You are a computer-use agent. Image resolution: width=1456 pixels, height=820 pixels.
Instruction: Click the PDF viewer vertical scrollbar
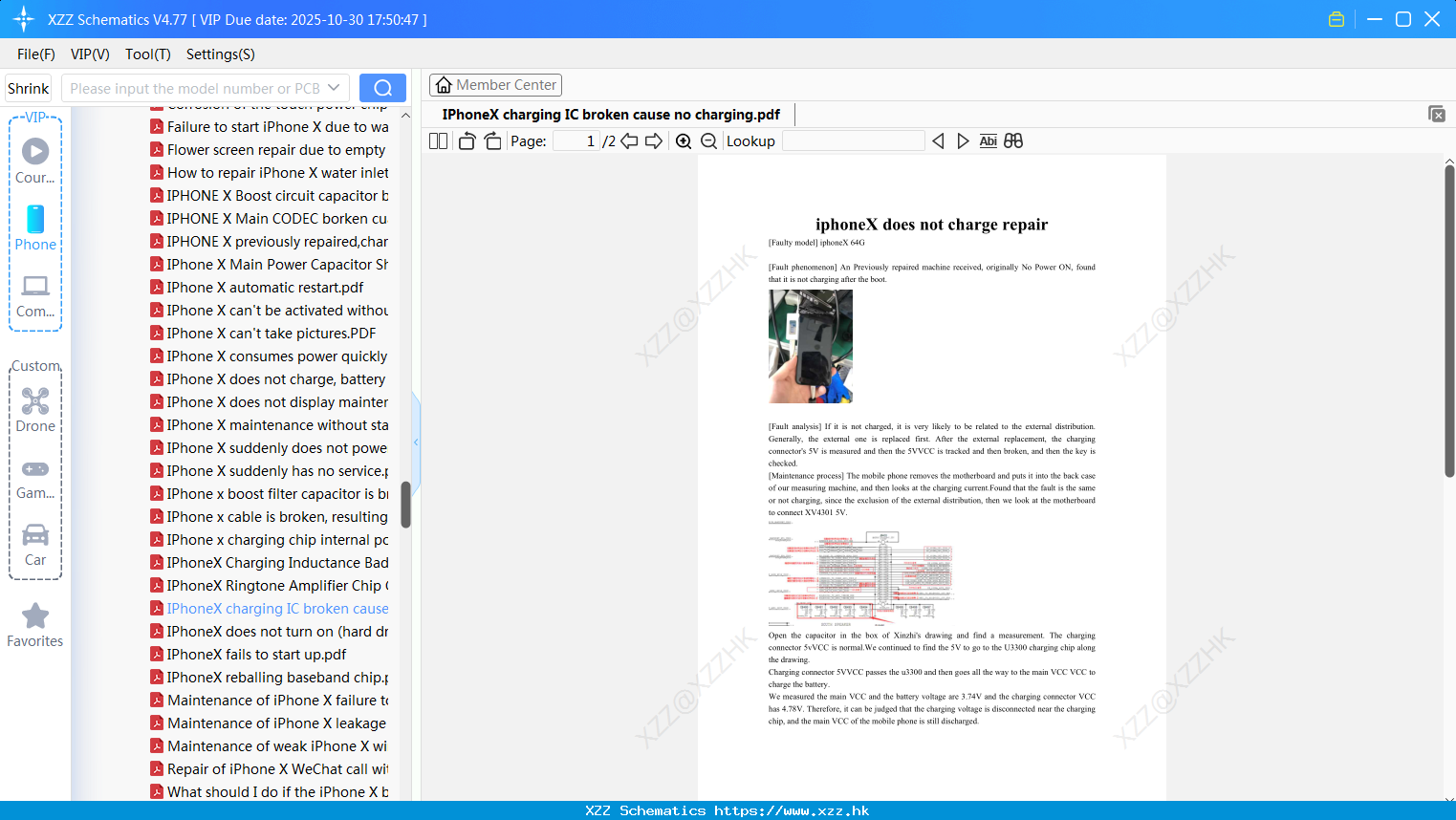pos(1449,320)
